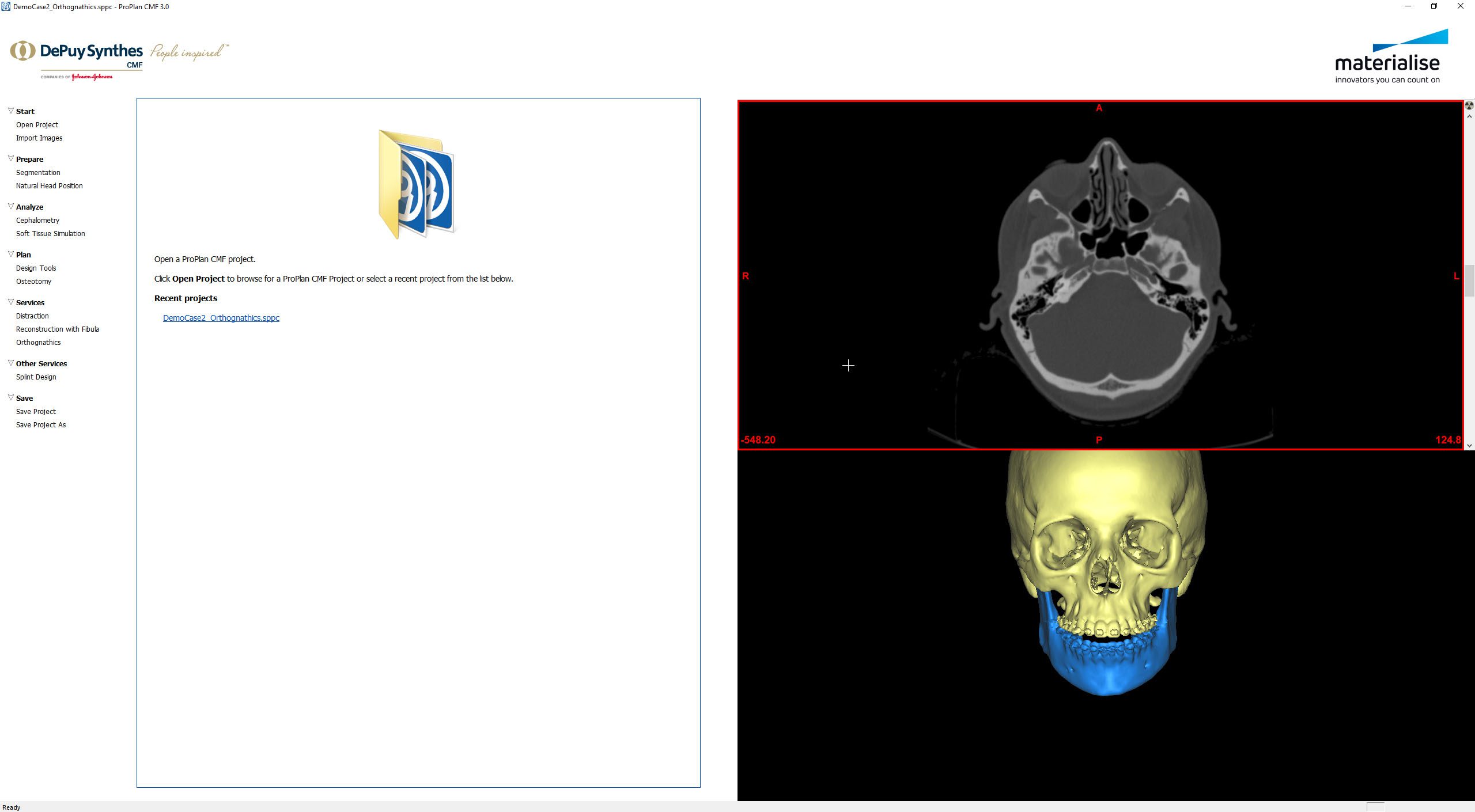Click Save Project As

click(41, 424)
